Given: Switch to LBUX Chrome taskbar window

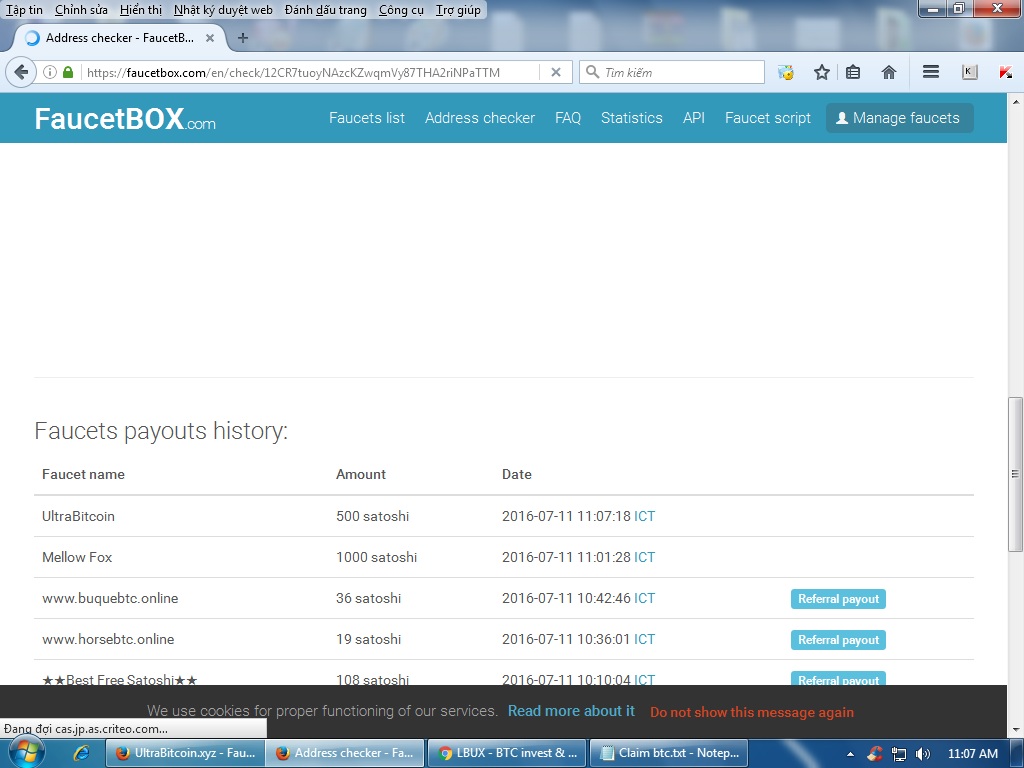Looking at the screenshot, I should [507, 753].
